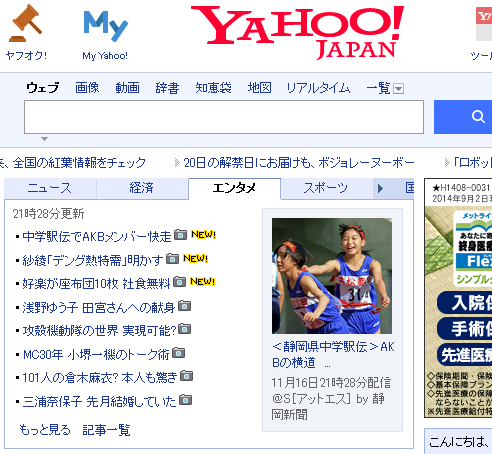
Task: Select the ウェブ search category
Action: click(x=43, y=88)
